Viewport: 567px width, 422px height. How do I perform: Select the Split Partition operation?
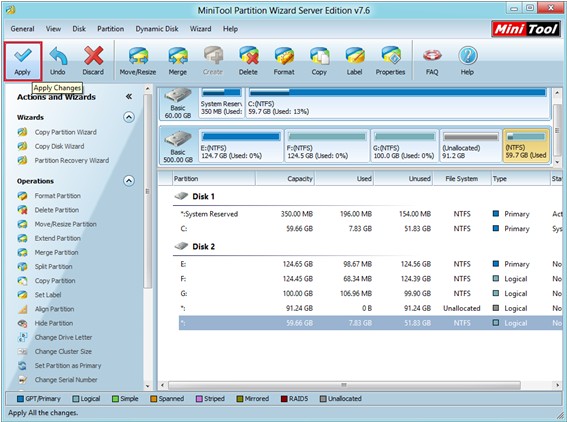pyautogui.click(x=54, y=266)
